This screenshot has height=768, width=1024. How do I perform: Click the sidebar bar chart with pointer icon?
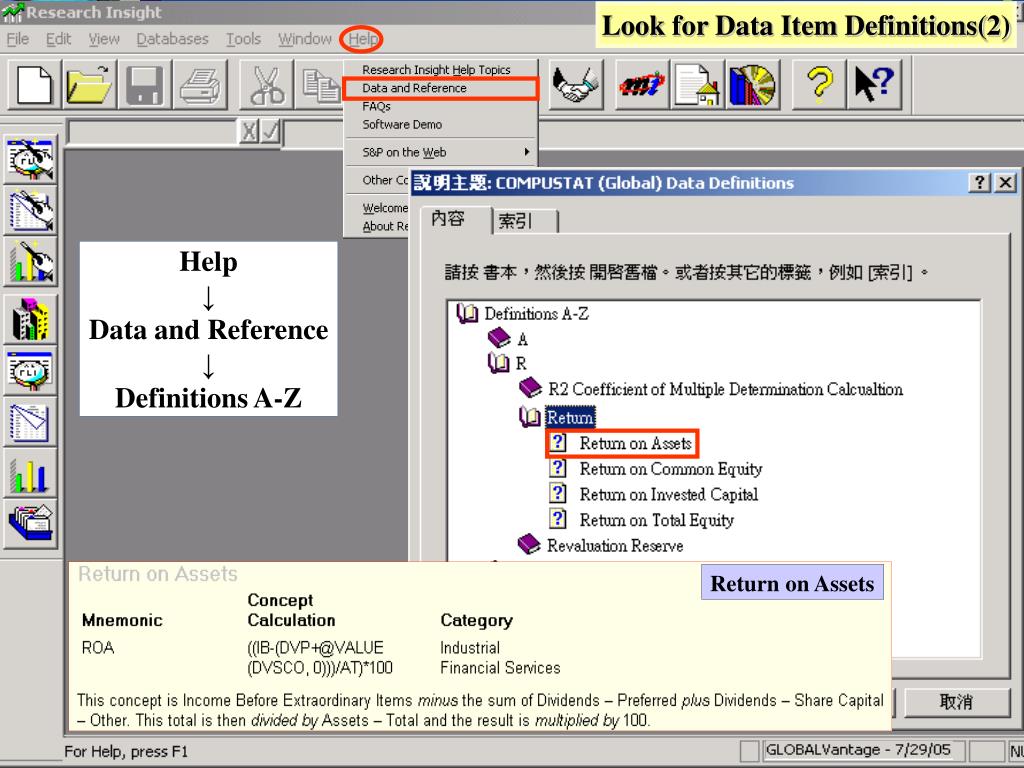(31, 262)
